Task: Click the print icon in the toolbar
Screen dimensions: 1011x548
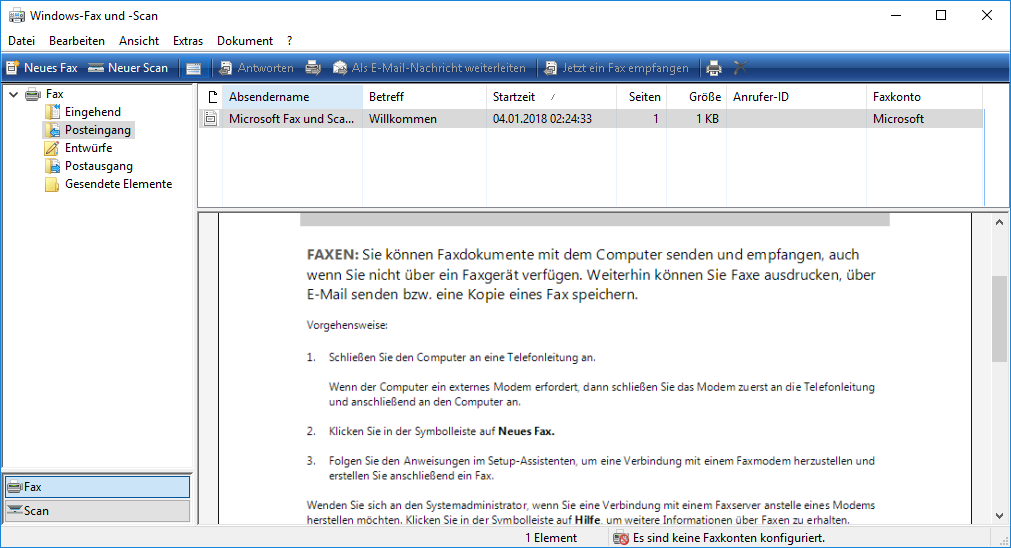Action: [x=714, y=68]
